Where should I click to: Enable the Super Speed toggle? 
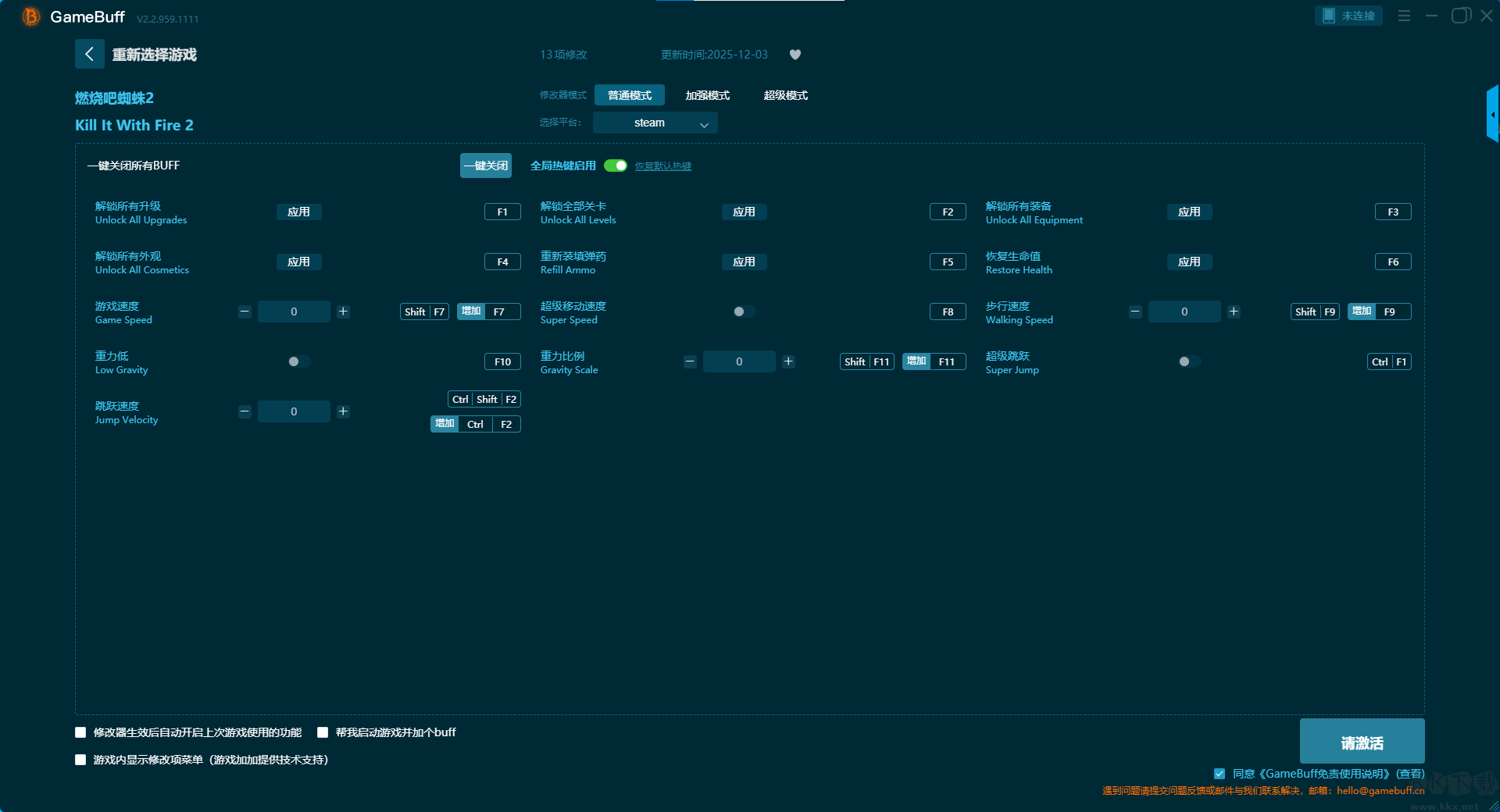744,312
